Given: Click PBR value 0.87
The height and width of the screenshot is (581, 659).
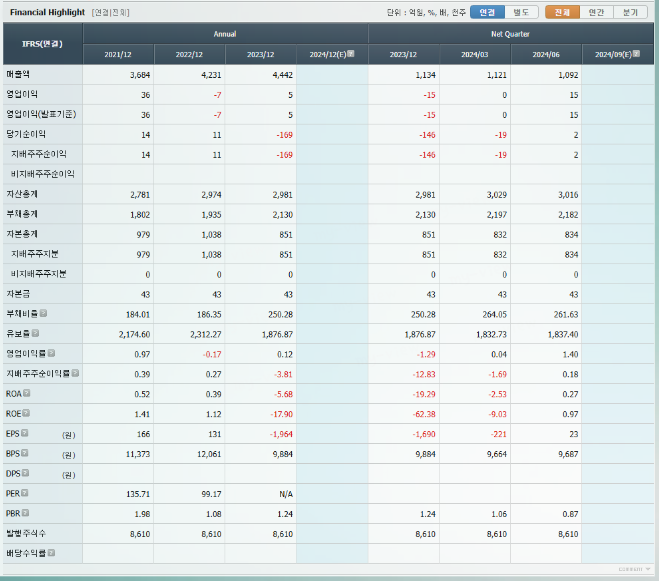Looking at the screenshot, I should tap(570, 514).
